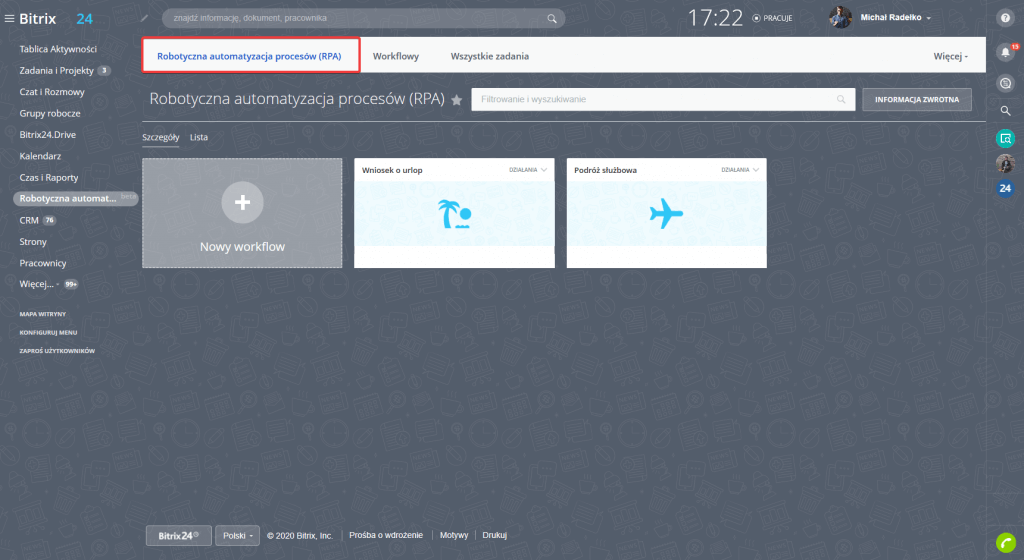Switch to Lista view
Screen dimensions: 1024x560
(199, 137)
